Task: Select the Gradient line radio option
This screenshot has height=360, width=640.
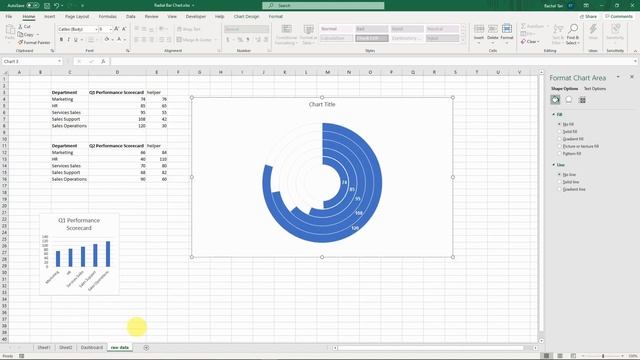Action: [560, 189]
